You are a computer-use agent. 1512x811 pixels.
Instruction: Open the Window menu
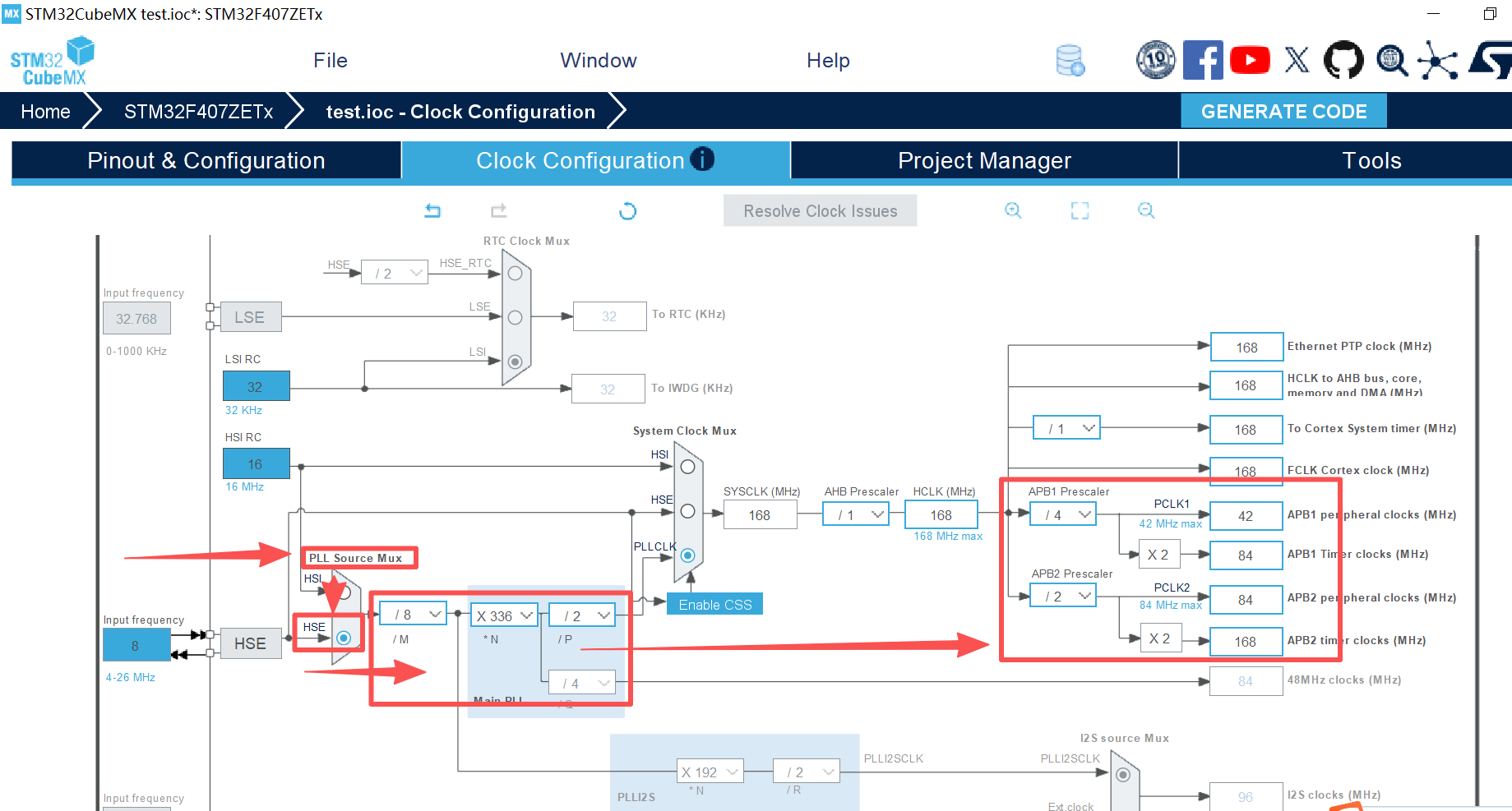click(x=599, y=61)
